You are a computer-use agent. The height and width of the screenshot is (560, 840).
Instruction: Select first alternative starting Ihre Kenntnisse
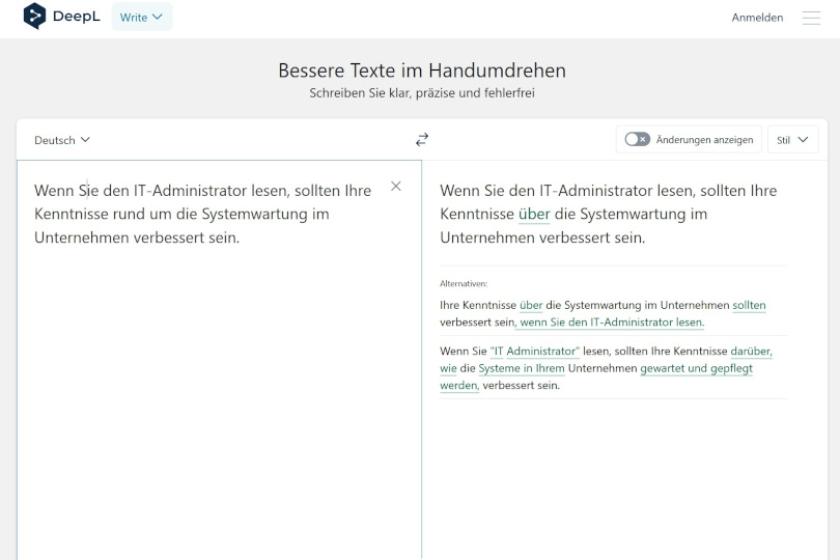[x=613, y=313]
